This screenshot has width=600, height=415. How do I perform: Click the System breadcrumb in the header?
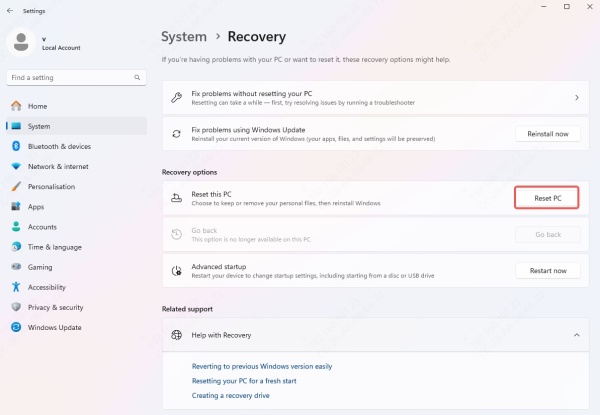click(x=184, y=37)
